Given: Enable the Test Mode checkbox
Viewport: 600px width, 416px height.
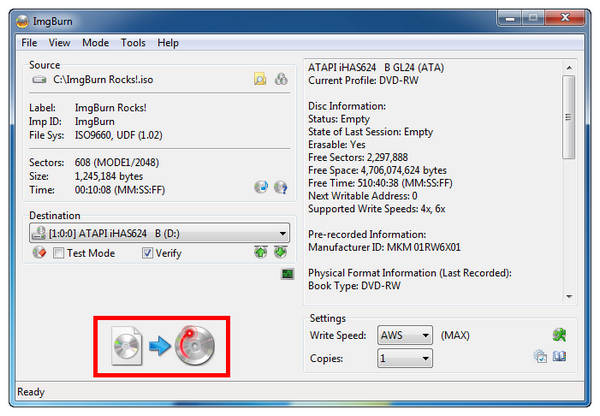Looking at the screenshot, I should tap(59, 253).
